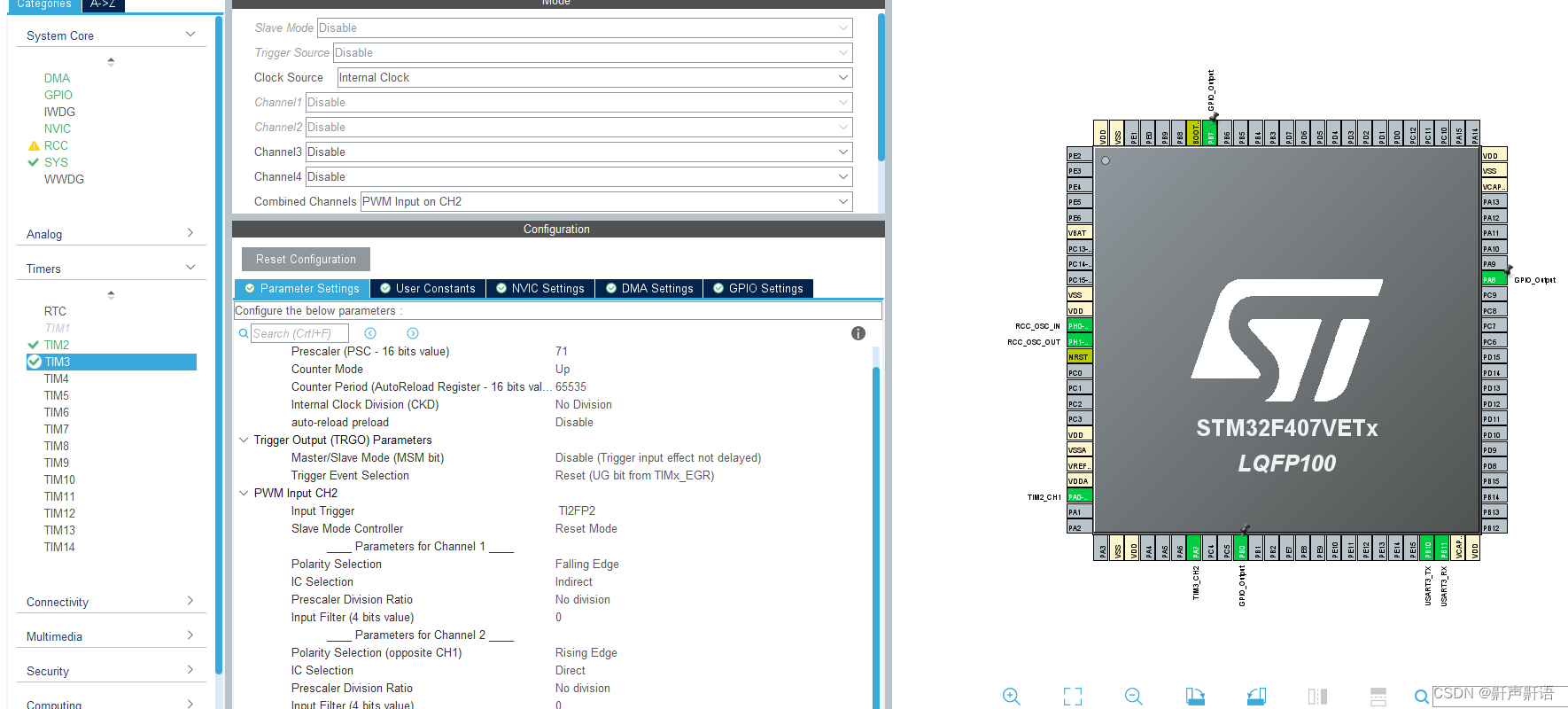
Task: Open the Clock Source dropdown
Action: (594, 77)
